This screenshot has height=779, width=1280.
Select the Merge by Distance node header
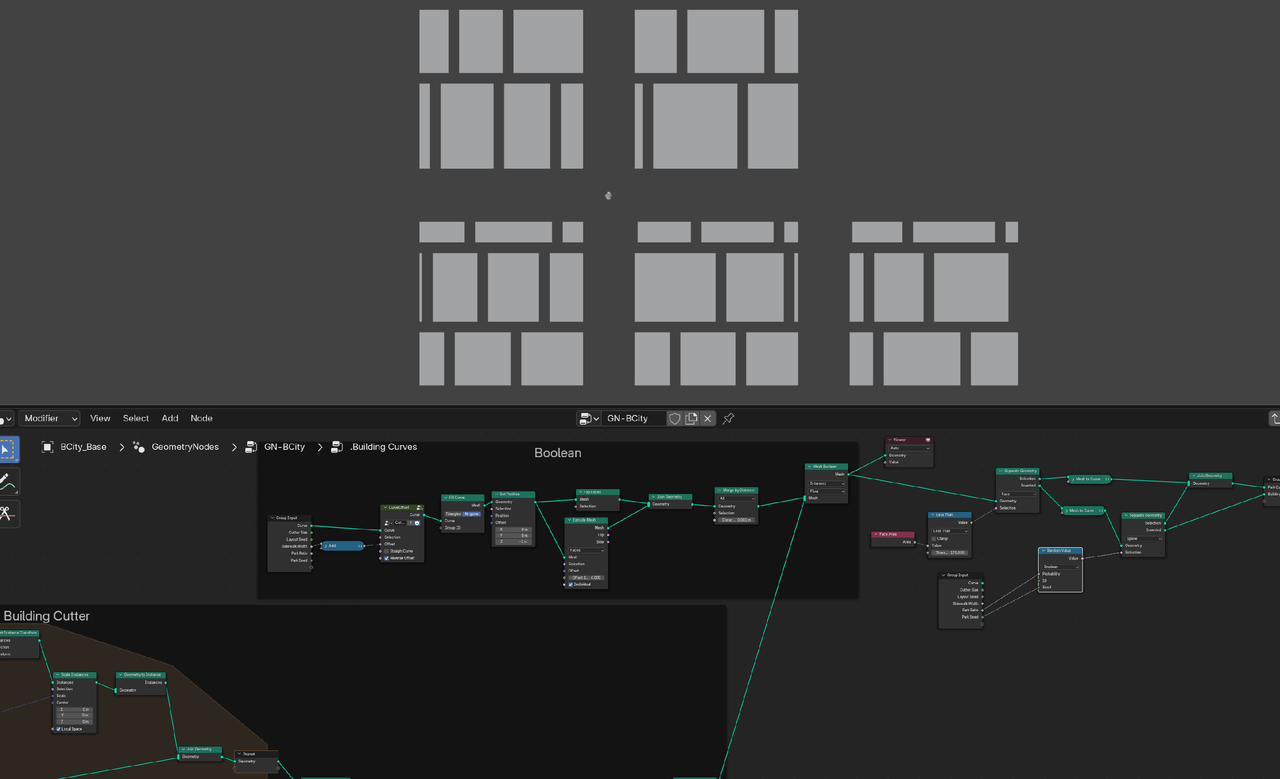pos(736,490)
